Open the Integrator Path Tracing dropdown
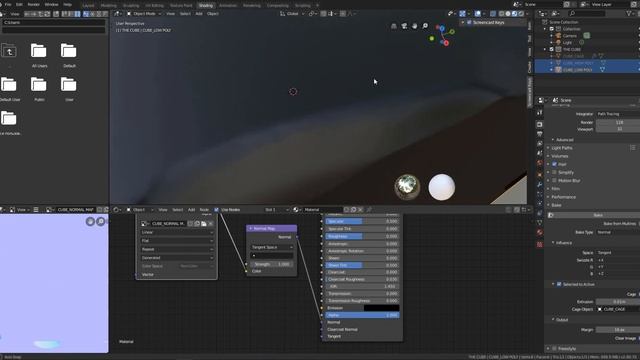This screenshot has height=360, width=640. (618, 114)
